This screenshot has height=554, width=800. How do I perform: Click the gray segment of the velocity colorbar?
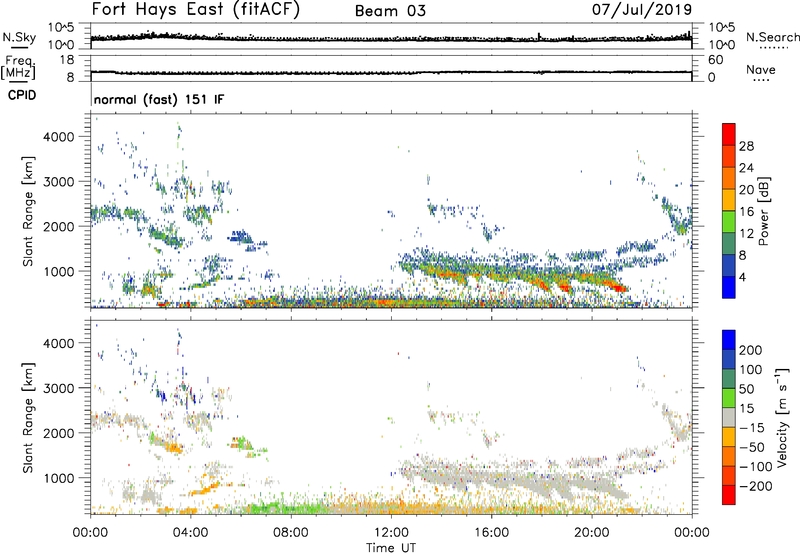tap(729, 417)
